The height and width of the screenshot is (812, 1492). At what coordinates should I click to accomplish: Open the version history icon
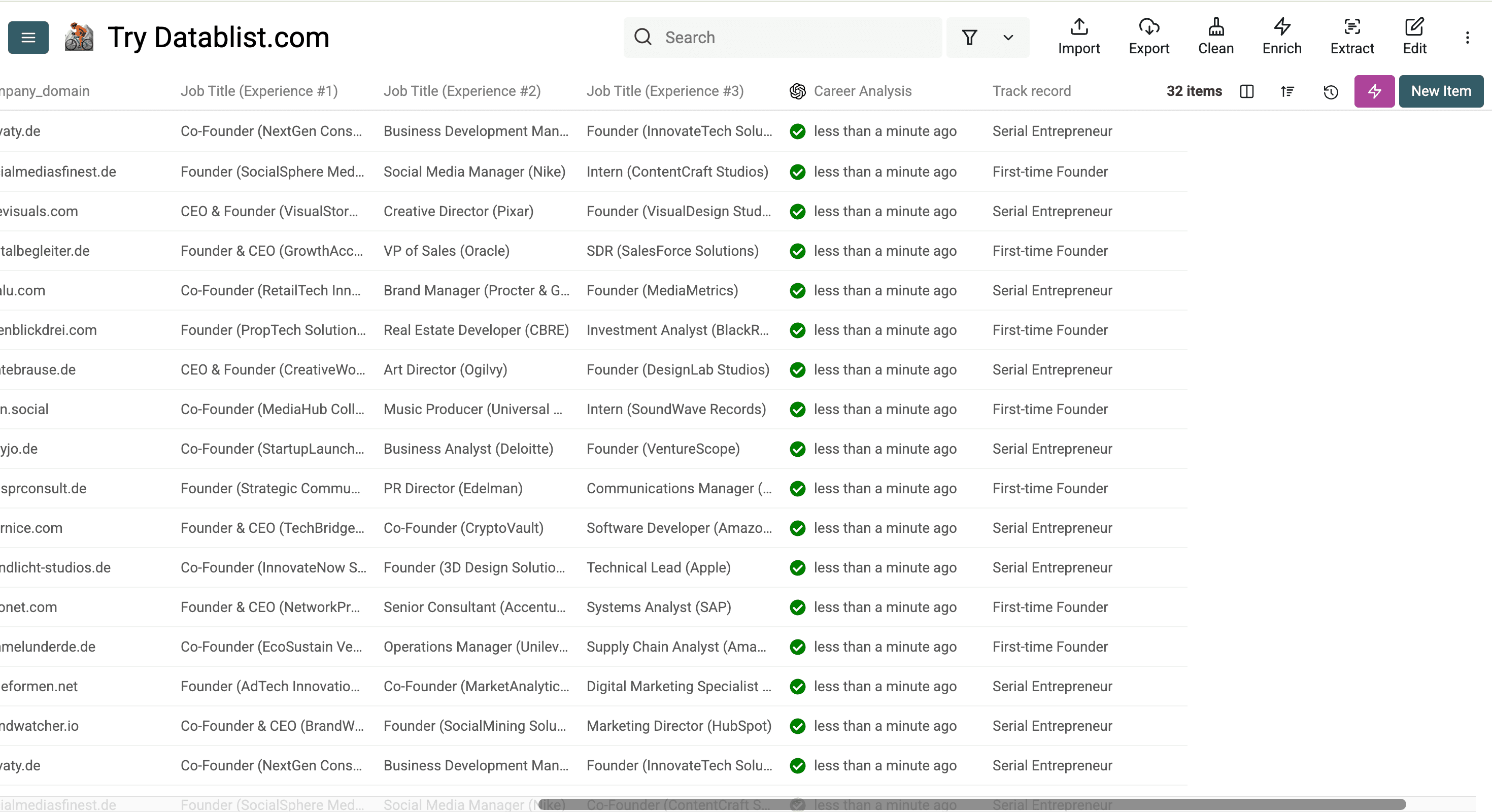point(1331,91)
